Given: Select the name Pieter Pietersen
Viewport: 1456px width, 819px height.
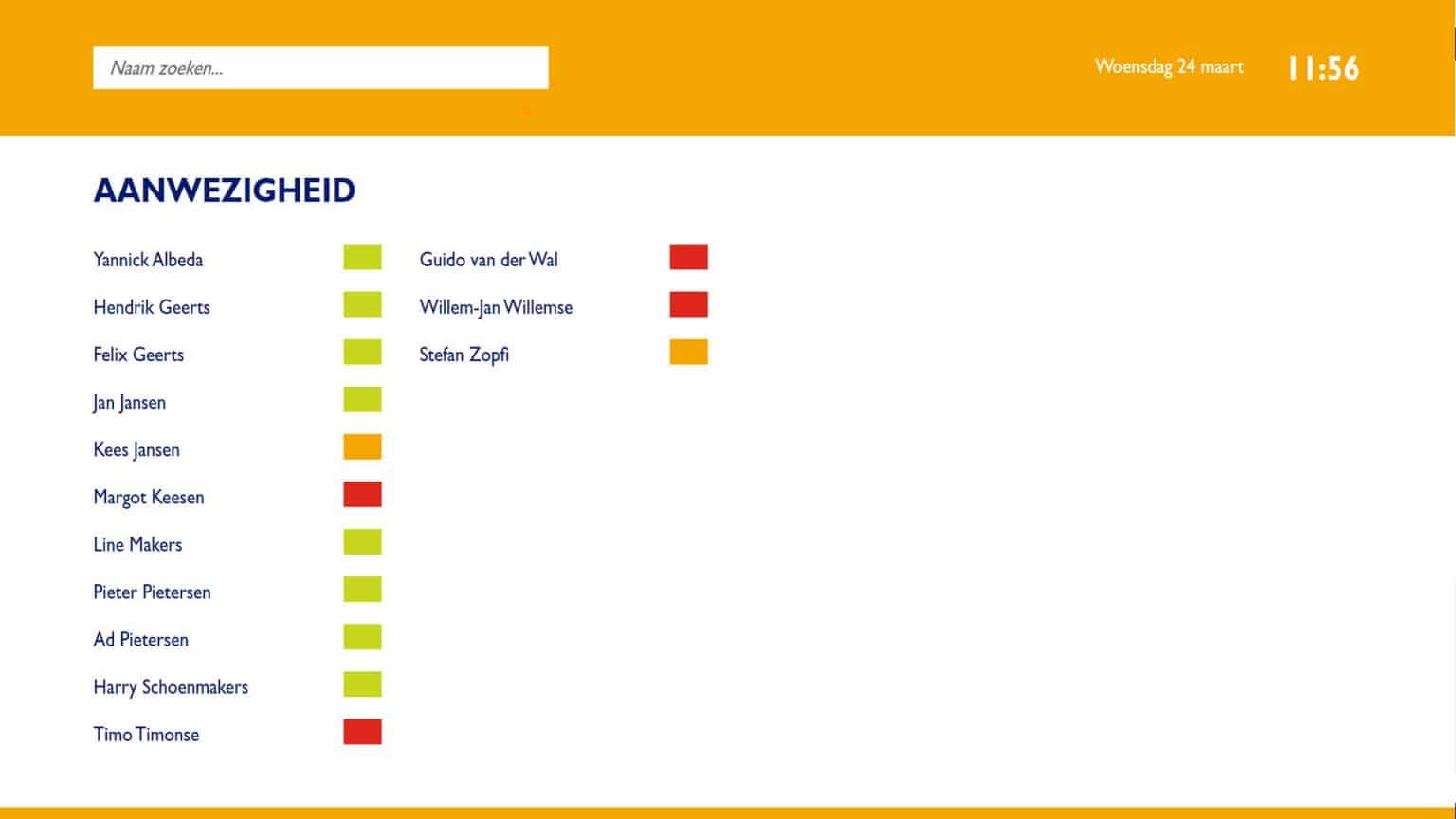Looking at the screenshot, I should tap(152, 592).
